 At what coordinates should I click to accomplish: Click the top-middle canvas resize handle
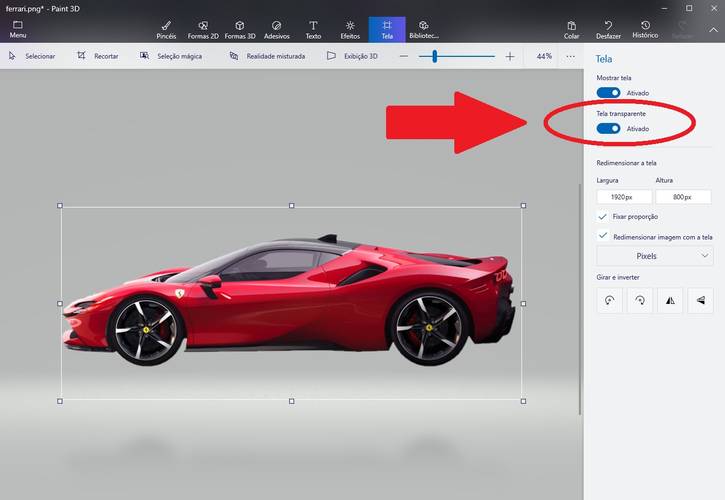click(x=291, y=205)
